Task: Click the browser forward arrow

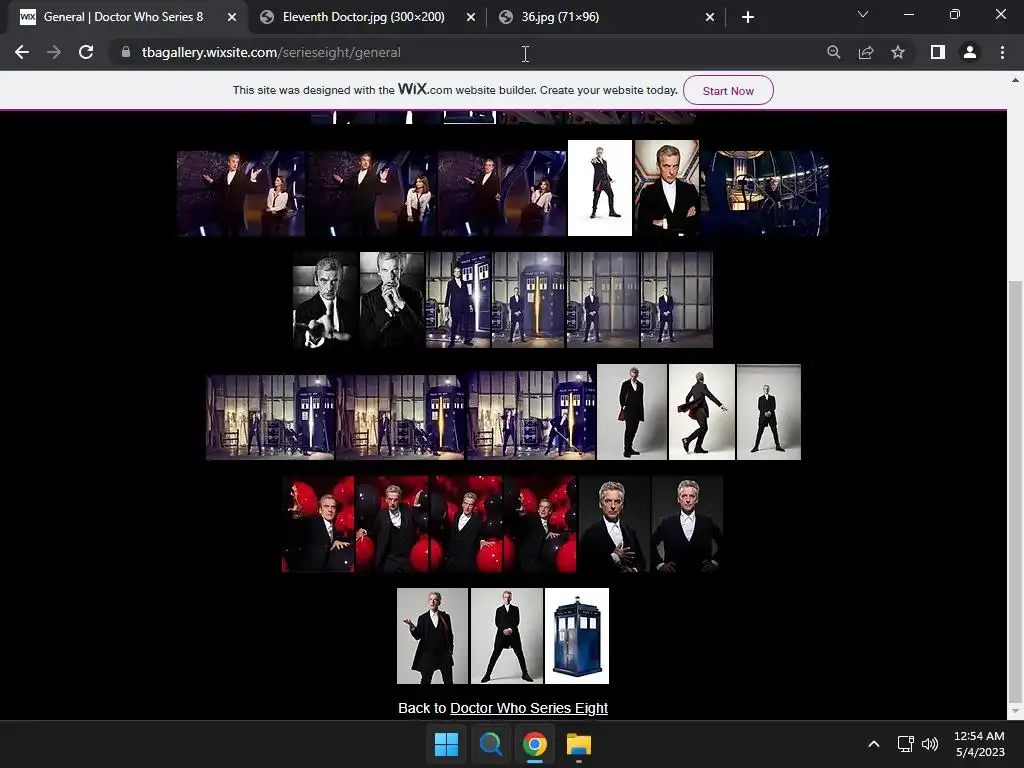Action: point(54,52)
